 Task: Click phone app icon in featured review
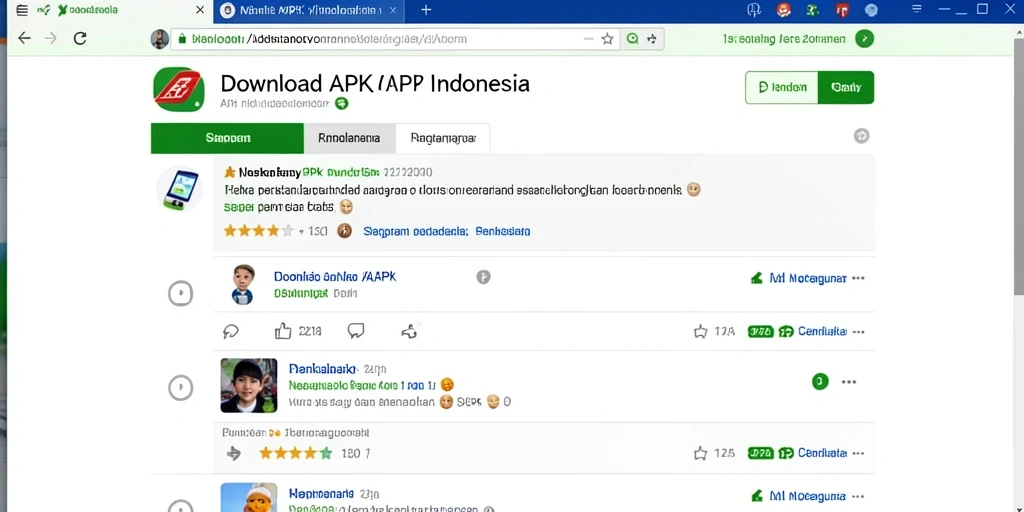coord(179,189)
